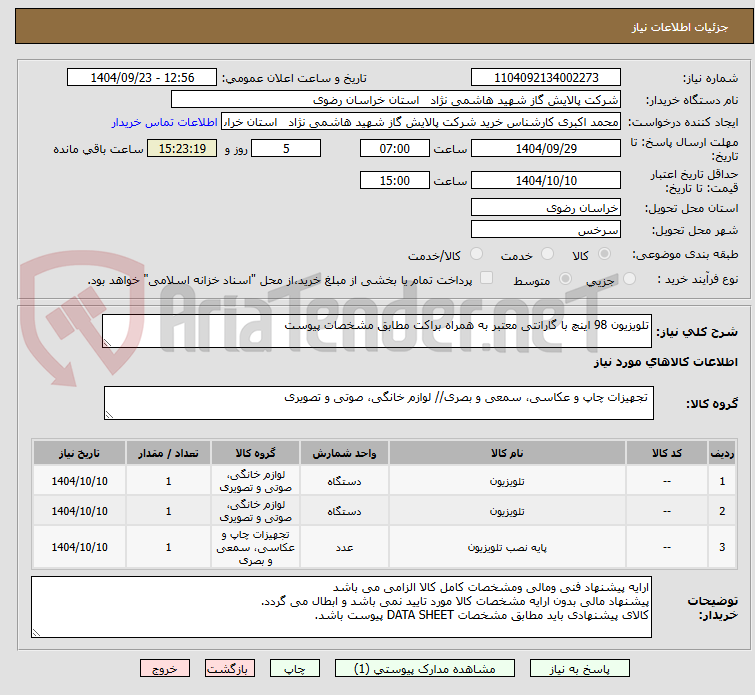Click the چاپ print button
The width and height of the screenshot is (755, 695).
coord(295,669)
